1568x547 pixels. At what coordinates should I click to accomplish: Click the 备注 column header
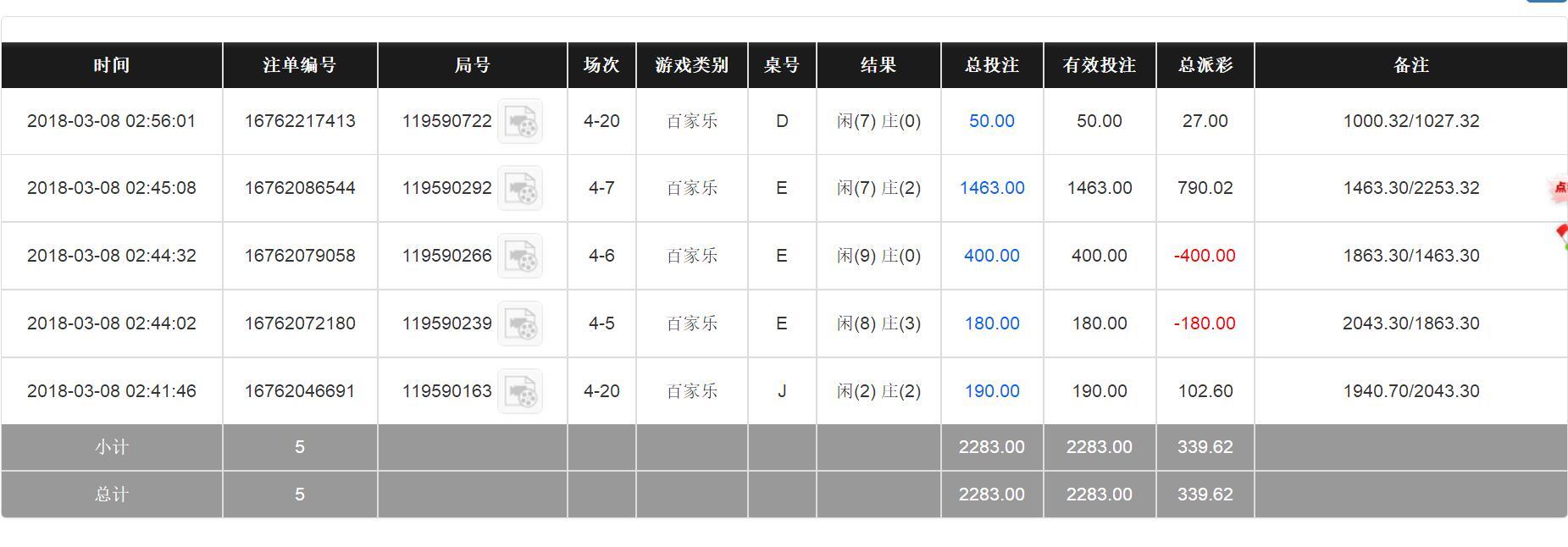(x=1410, y=65)
